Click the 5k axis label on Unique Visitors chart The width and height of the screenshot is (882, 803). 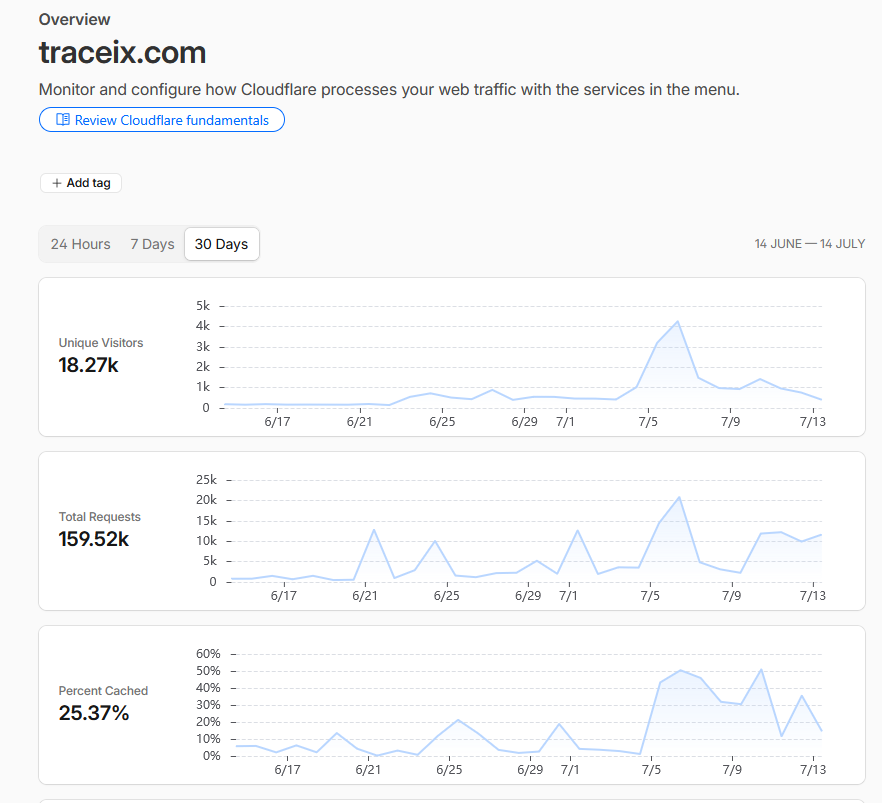[203, 306]
